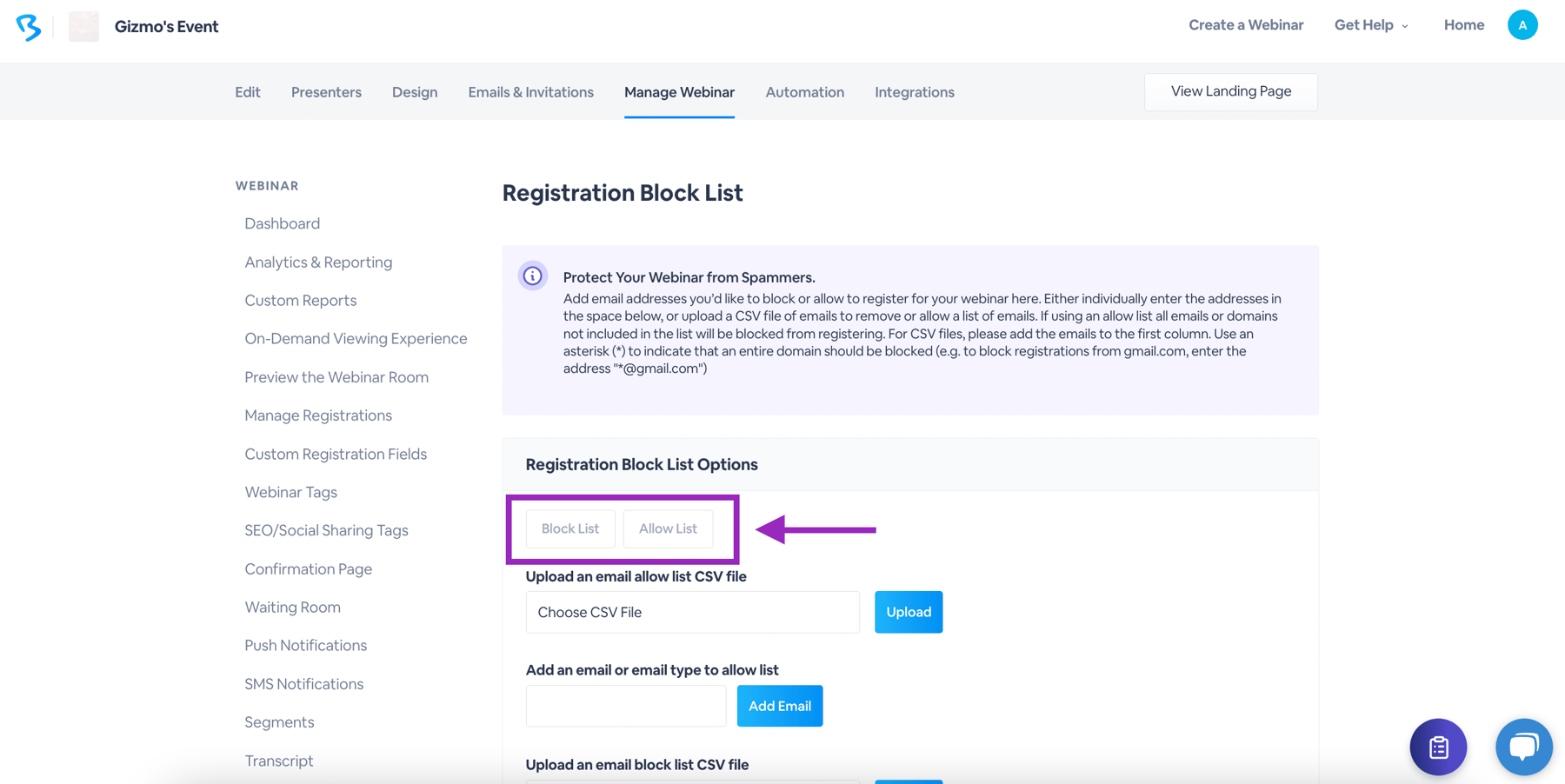Open Waiting Room settings in the sidebar
Screen dimensions: 1565x784
292,607
